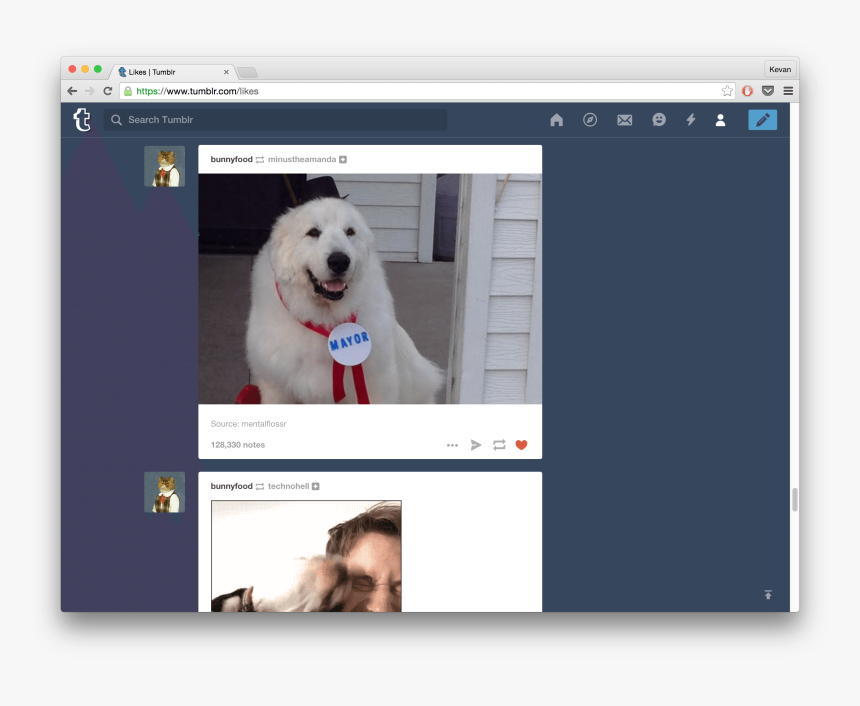Open the Activity lightning bolt icon
This screenshot has height=706, width=860.
[x=690, y=120]
